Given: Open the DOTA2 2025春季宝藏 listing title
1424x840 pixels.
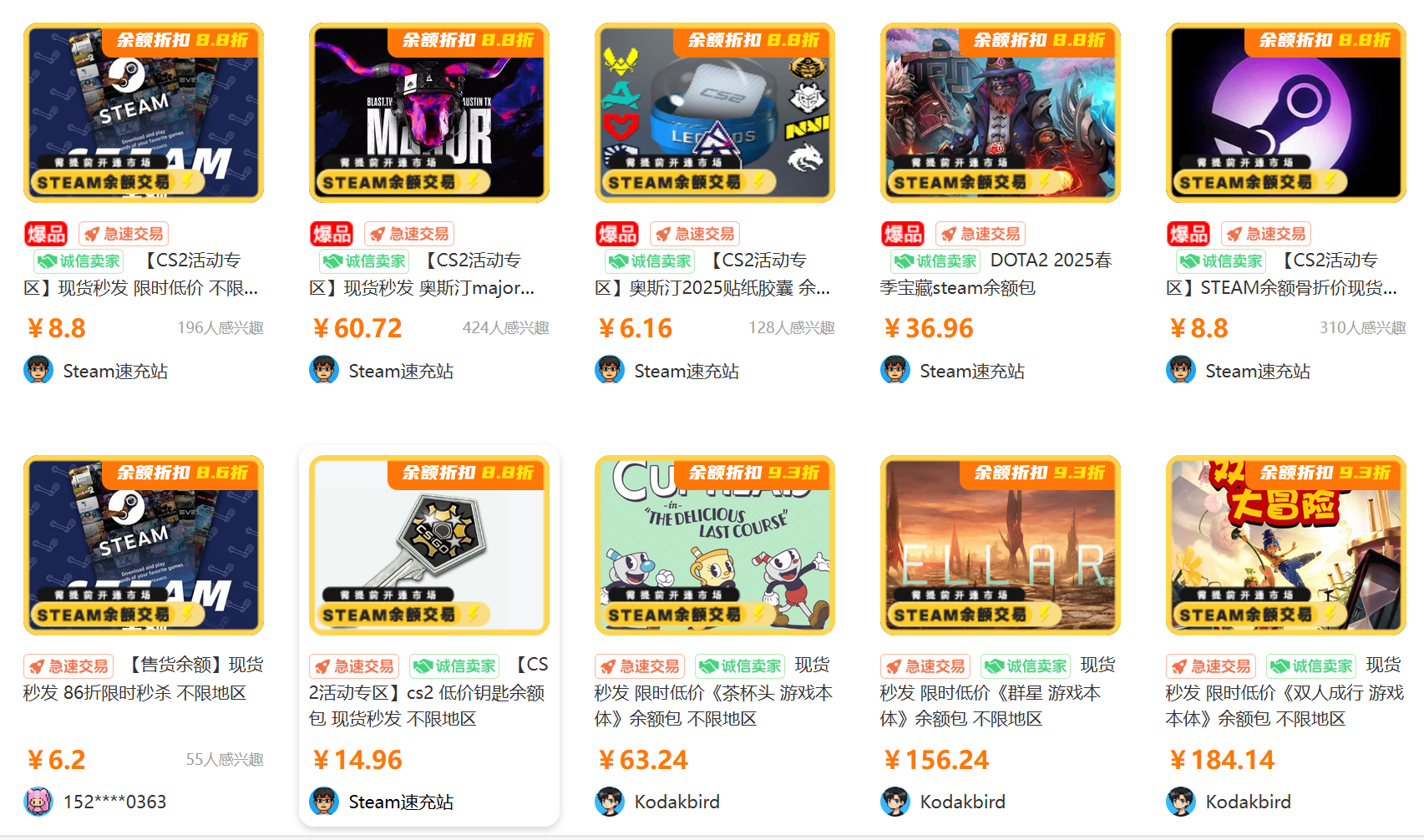Looking at the screenshot, I should tap(996, 274).
